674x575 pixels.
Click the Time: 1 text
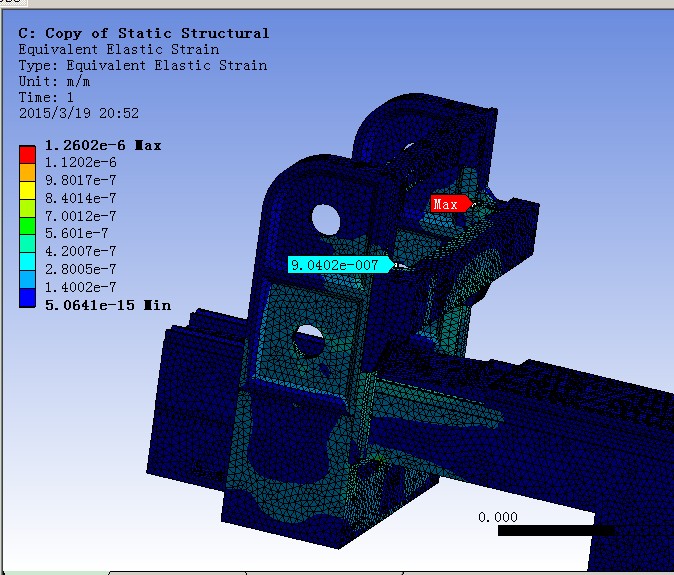tap(46, 97)
